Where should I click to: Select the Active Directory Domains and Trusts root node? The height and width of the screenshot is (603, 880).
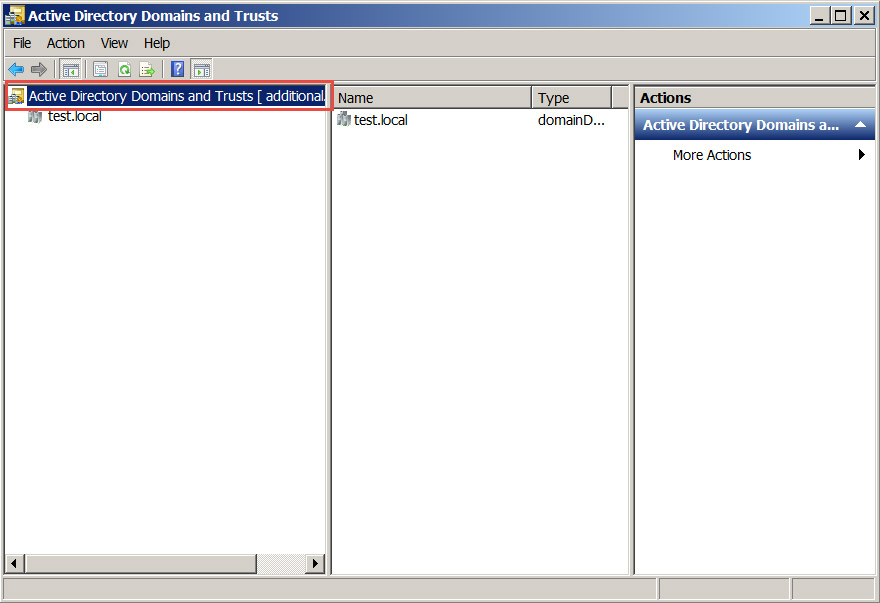175,96
